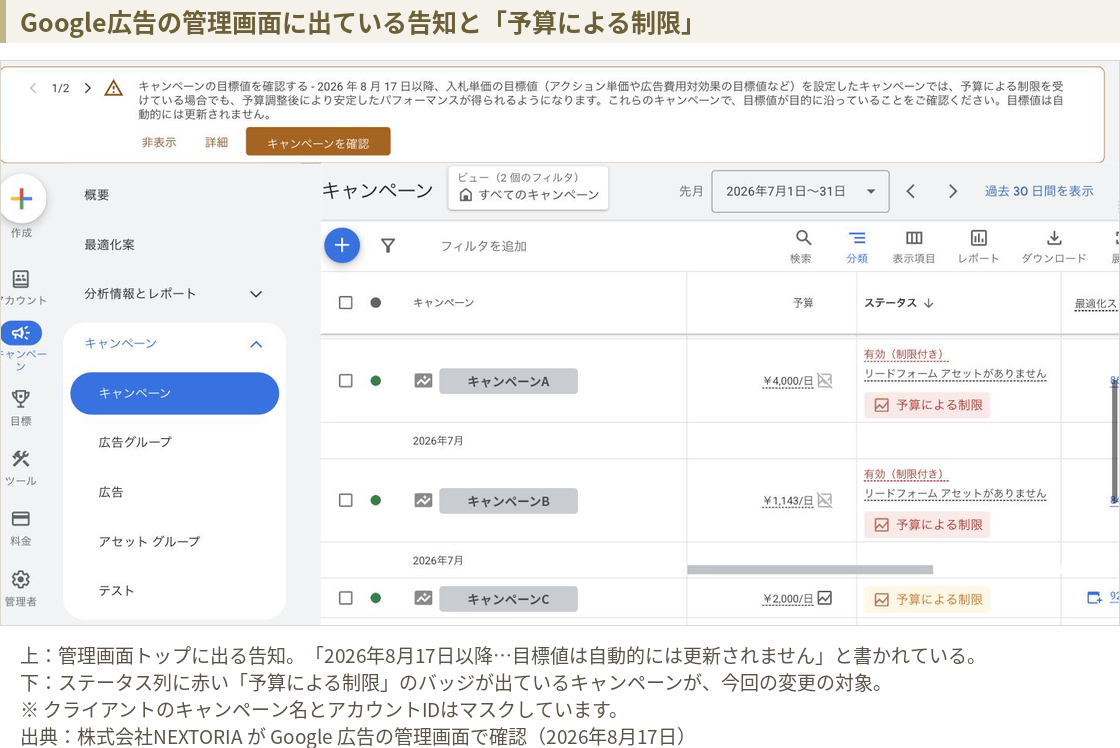Image resolution: width=1120 pixels, height=748 pixels.
Task: Open キャンペーンA name link
Action: coord(509,382)
